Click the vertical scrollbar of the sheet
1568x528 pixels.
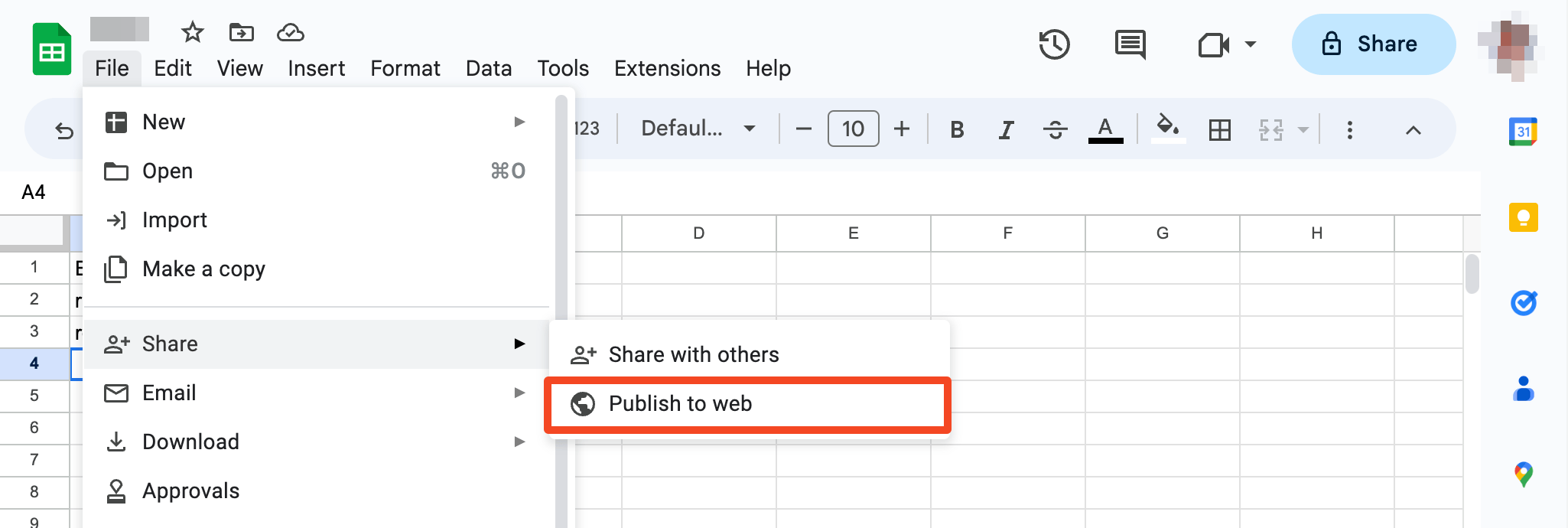tap(1472, 274)
